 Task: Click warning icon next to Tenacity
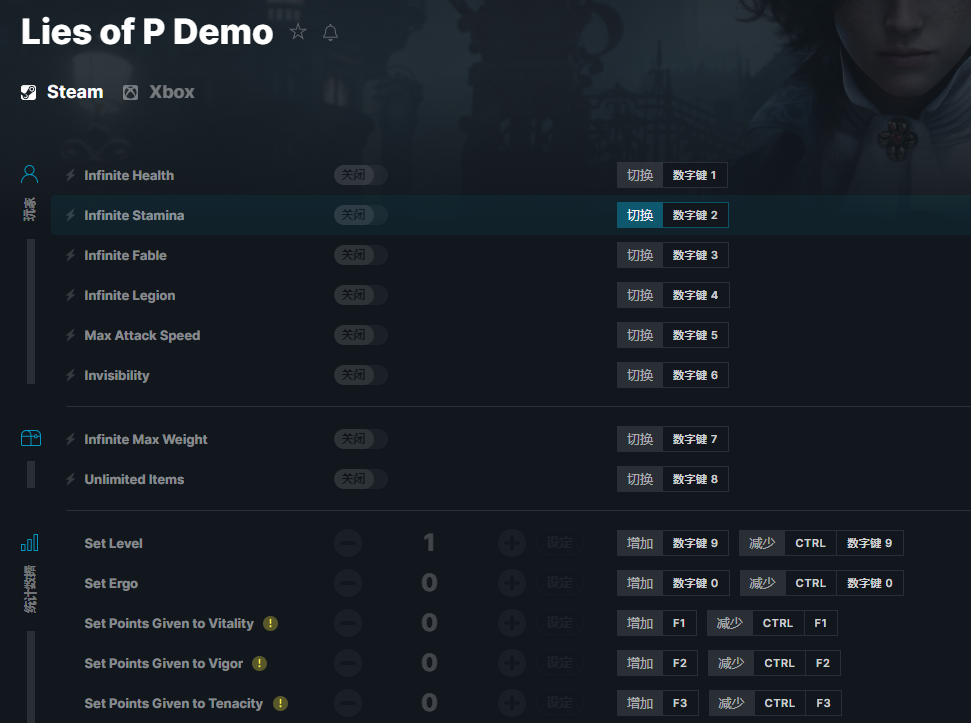tap(281, 703)
